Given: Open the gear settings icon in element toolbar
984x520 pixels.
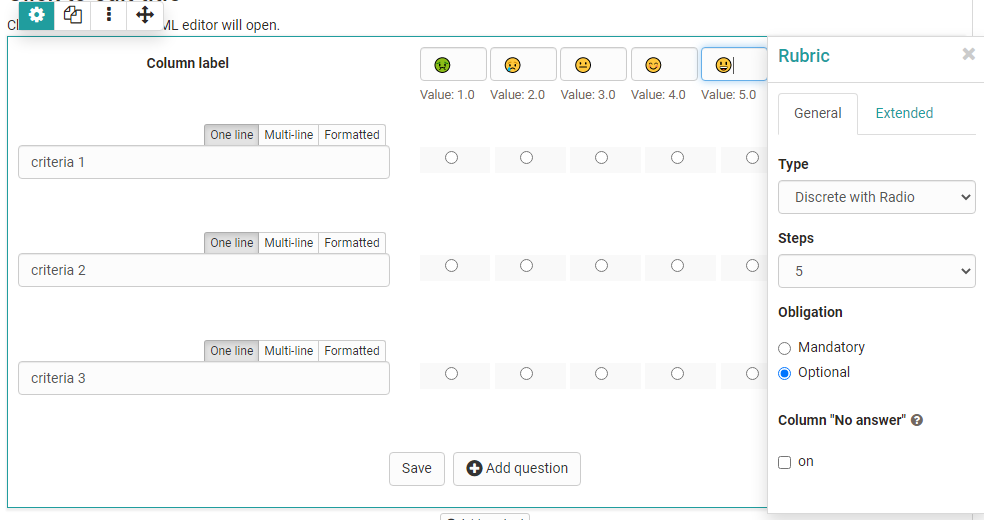Looking at the screenshot, I should 36,15.
